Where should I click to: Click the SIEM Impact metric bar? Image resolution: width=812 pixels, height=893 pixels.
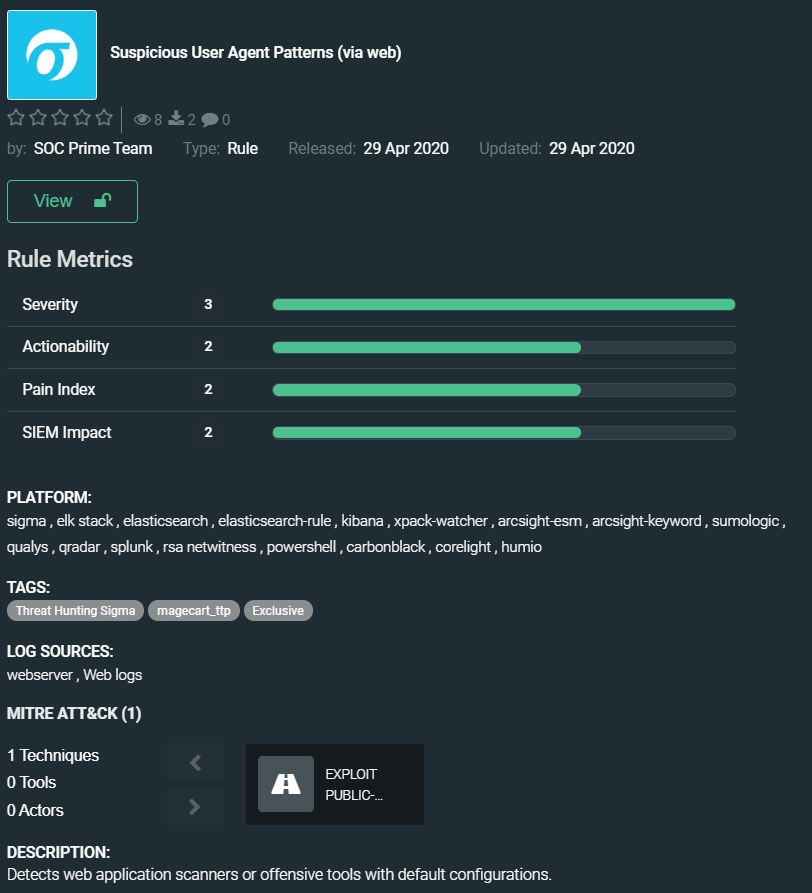tap(503, 433)
